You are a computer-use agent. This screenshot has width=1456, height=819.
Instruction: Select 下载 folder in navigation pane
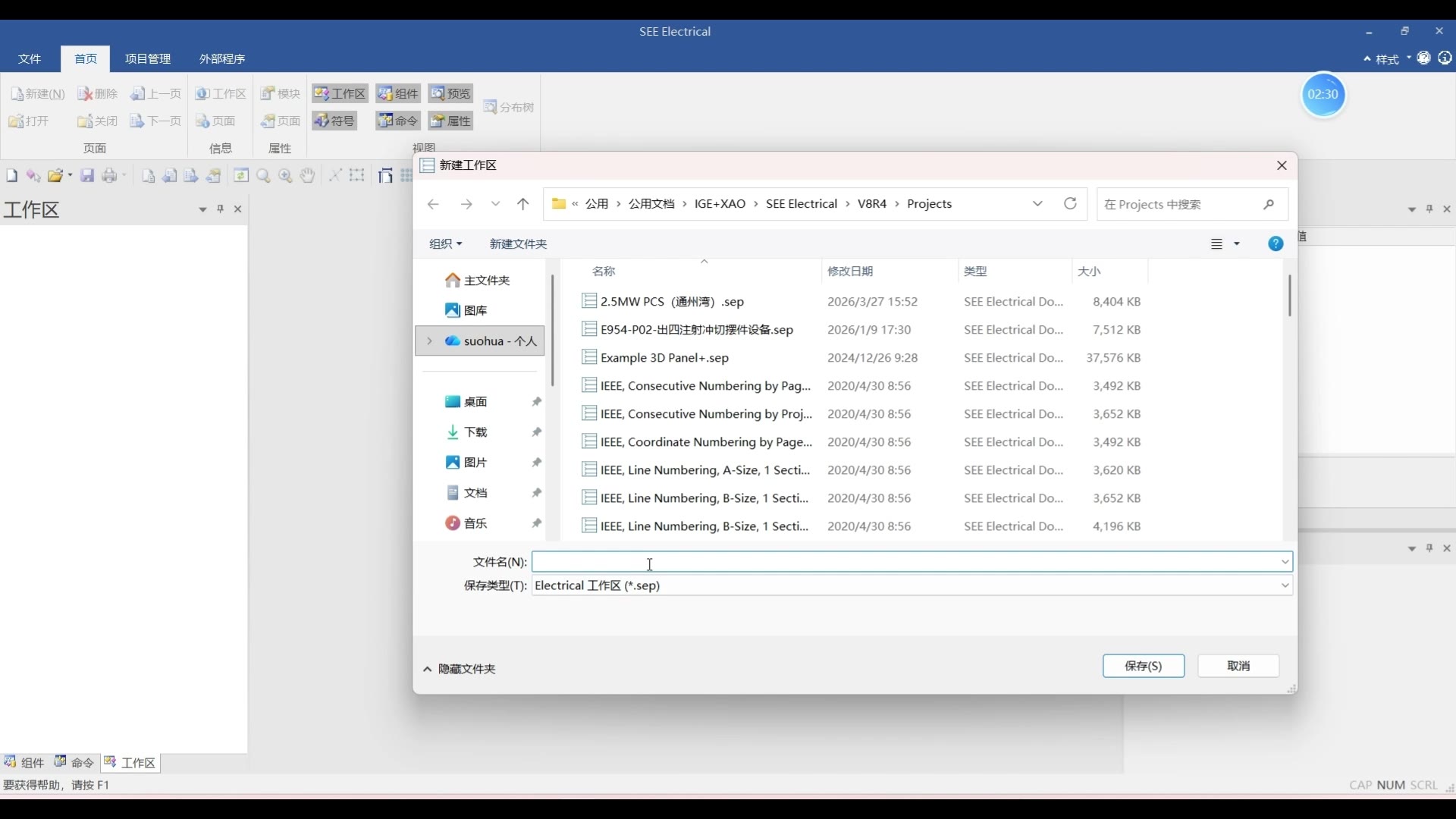click(x=466, y=432)
